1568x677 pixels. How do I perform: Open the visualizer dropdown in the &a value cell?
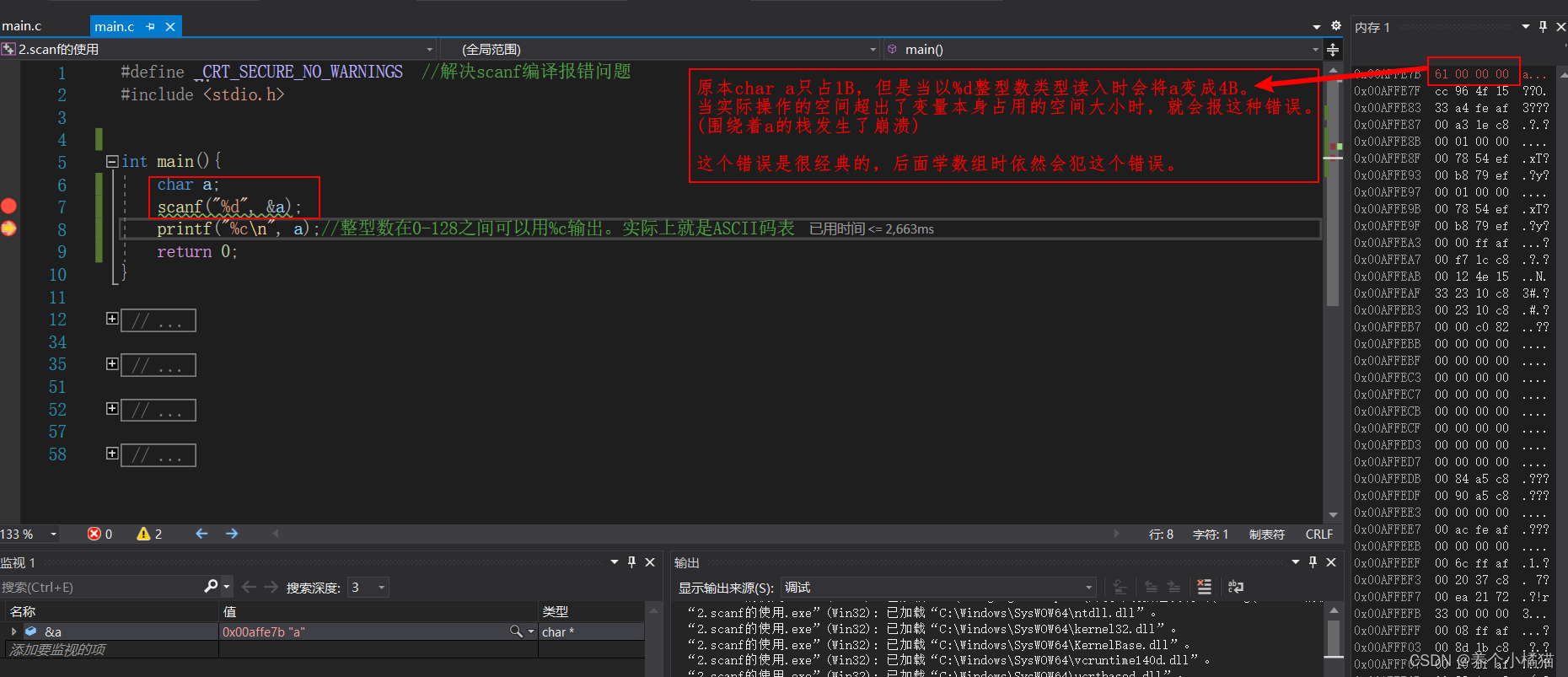pos(531,631)
